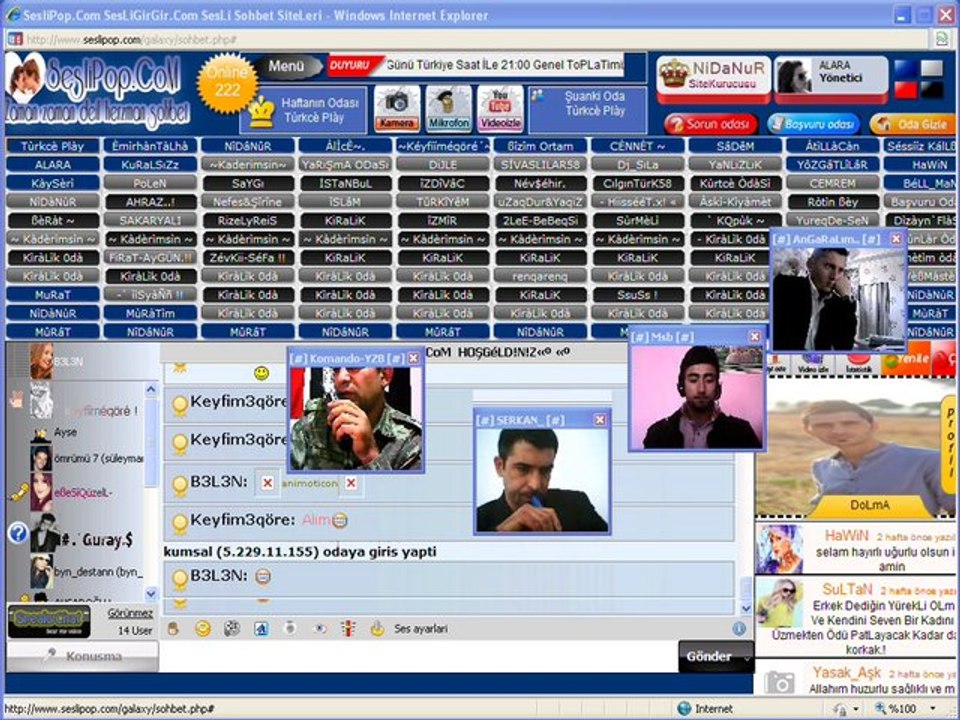Open SuLTaN profile photo in wall posts
The width and height of the screenshot is (960, 720).
pyautogui.click(x=779, y=602)
